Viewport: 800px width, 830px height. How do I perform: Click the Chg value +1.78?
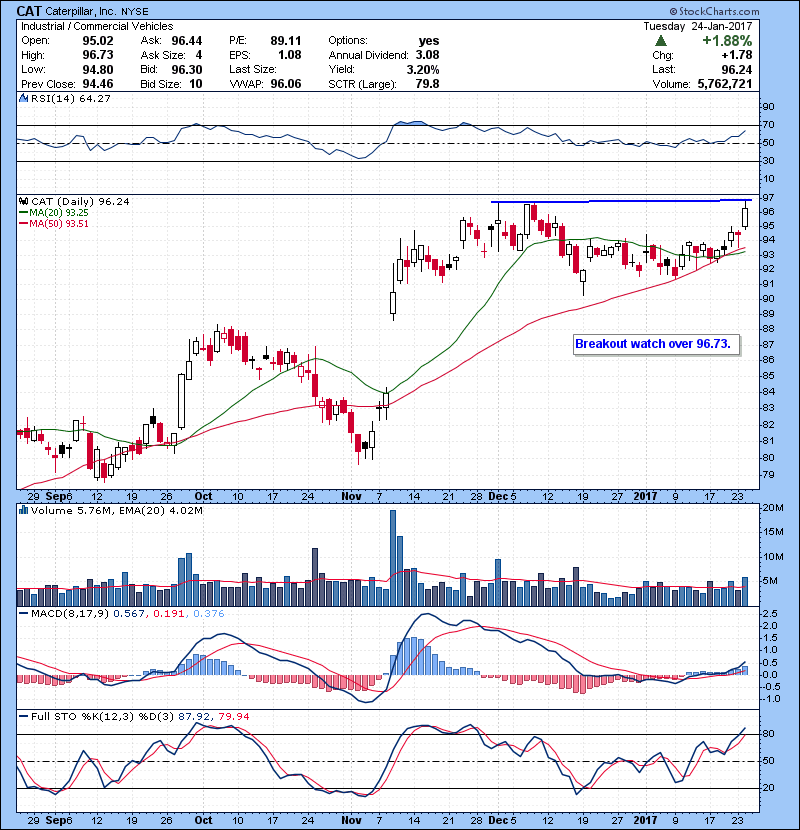click(x=736, y=55)
